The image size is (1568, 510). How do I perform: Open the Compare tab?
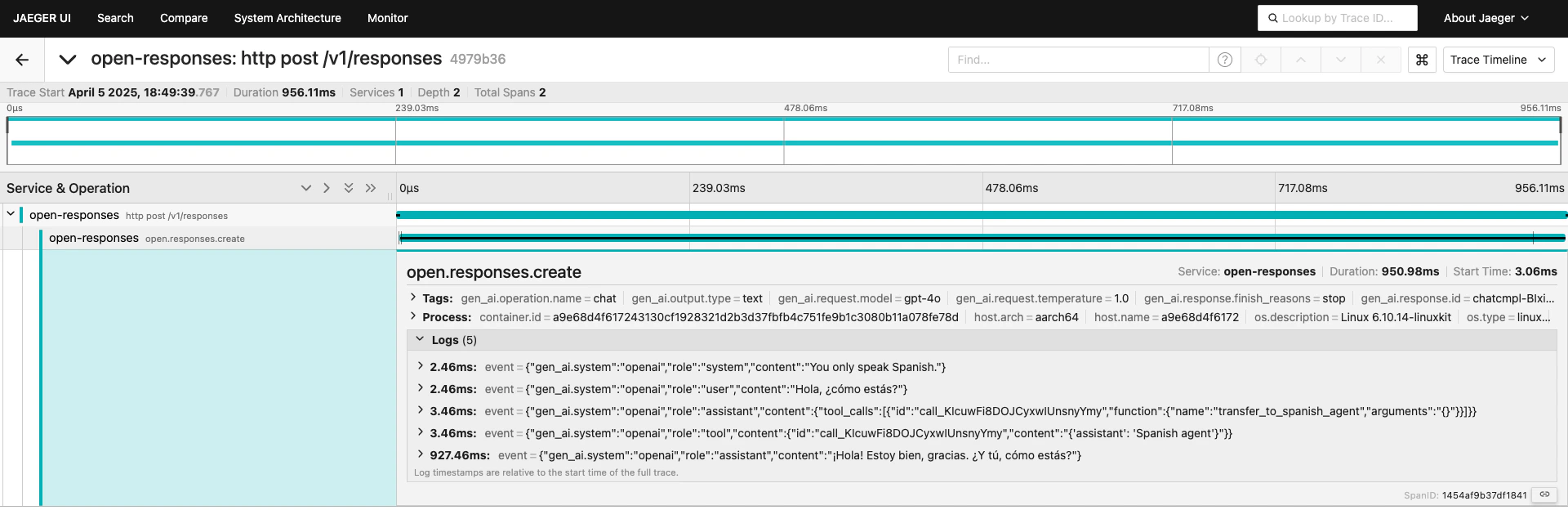pyautogui.click(x=184, y=18)
